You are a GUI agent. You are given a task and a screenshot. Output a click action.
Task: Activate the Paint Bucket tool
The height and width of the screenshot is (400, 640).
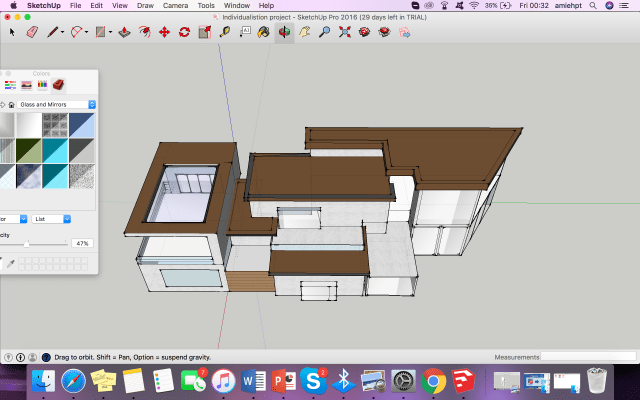pos(264,32)
